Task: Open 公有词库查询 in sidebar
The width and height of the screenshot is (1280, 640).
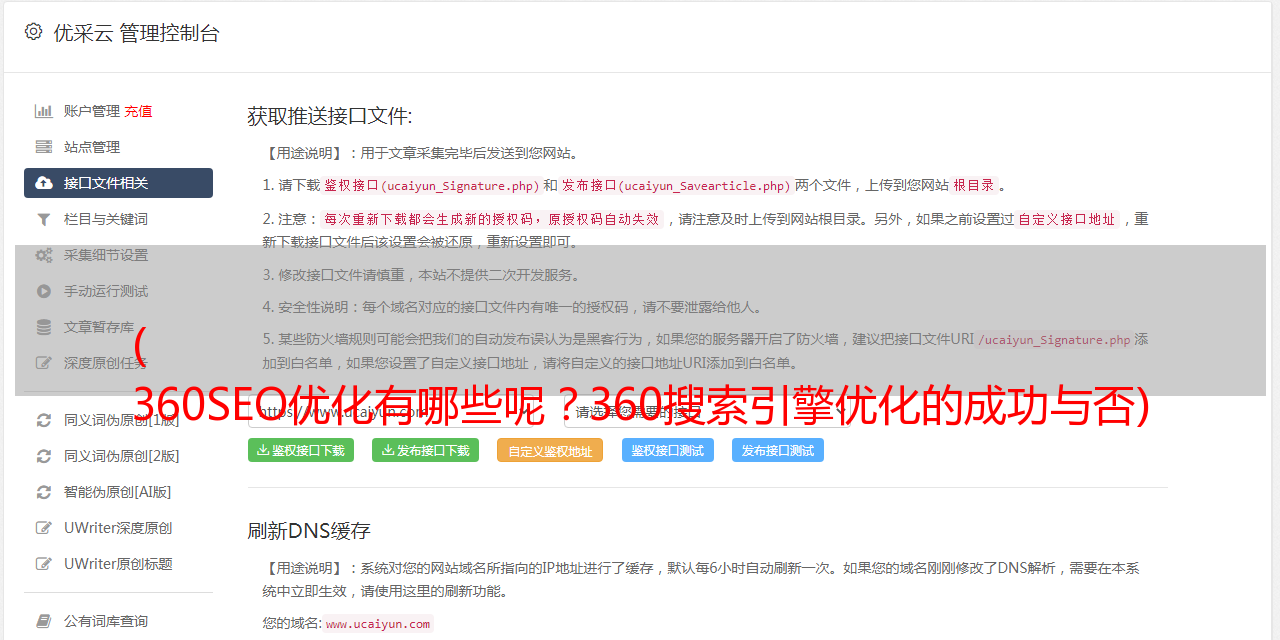Action: (x=118, y=621)
